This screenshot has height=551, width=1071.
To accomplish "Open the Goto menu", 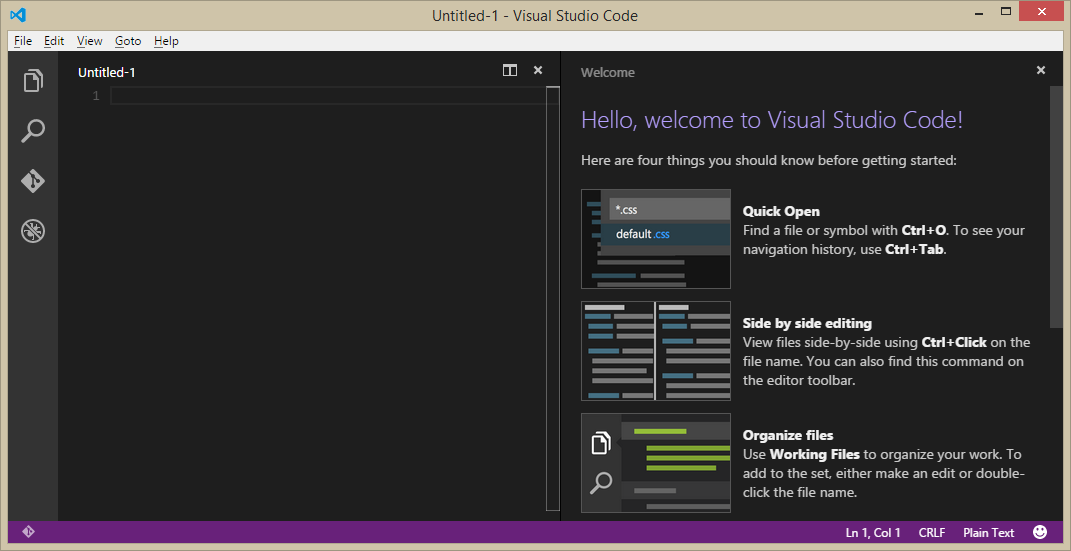I will pos(128,41).
